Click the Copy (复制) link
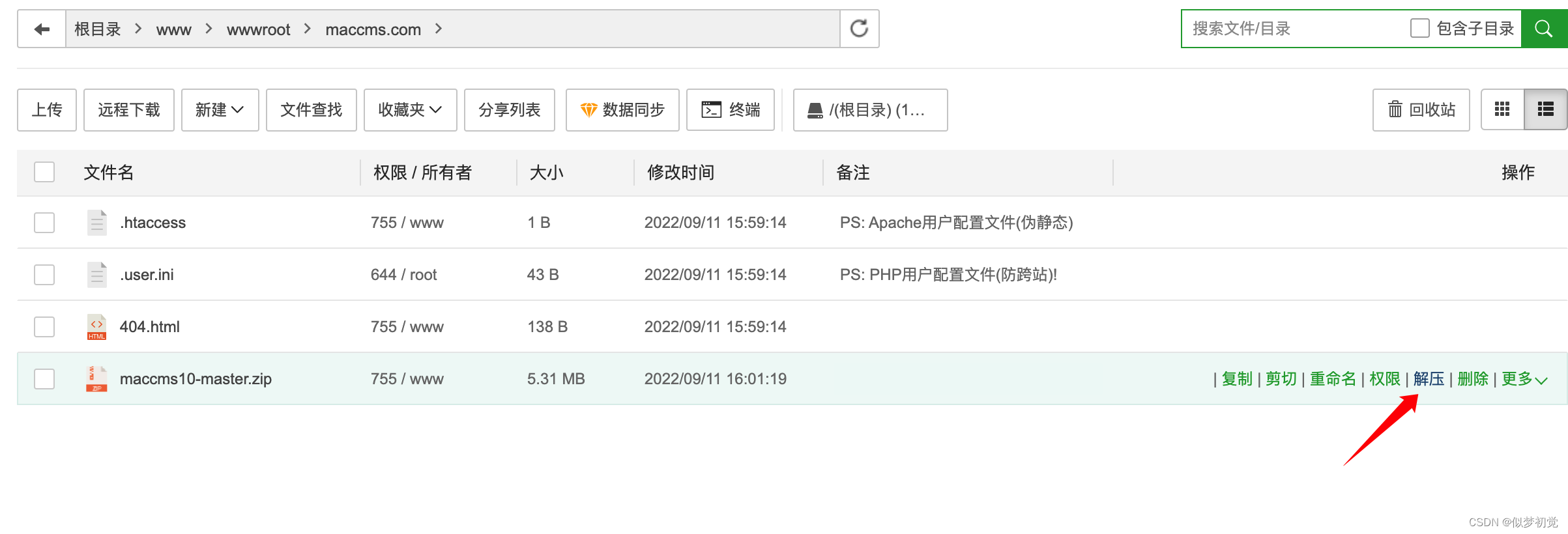 point(1237,378)
